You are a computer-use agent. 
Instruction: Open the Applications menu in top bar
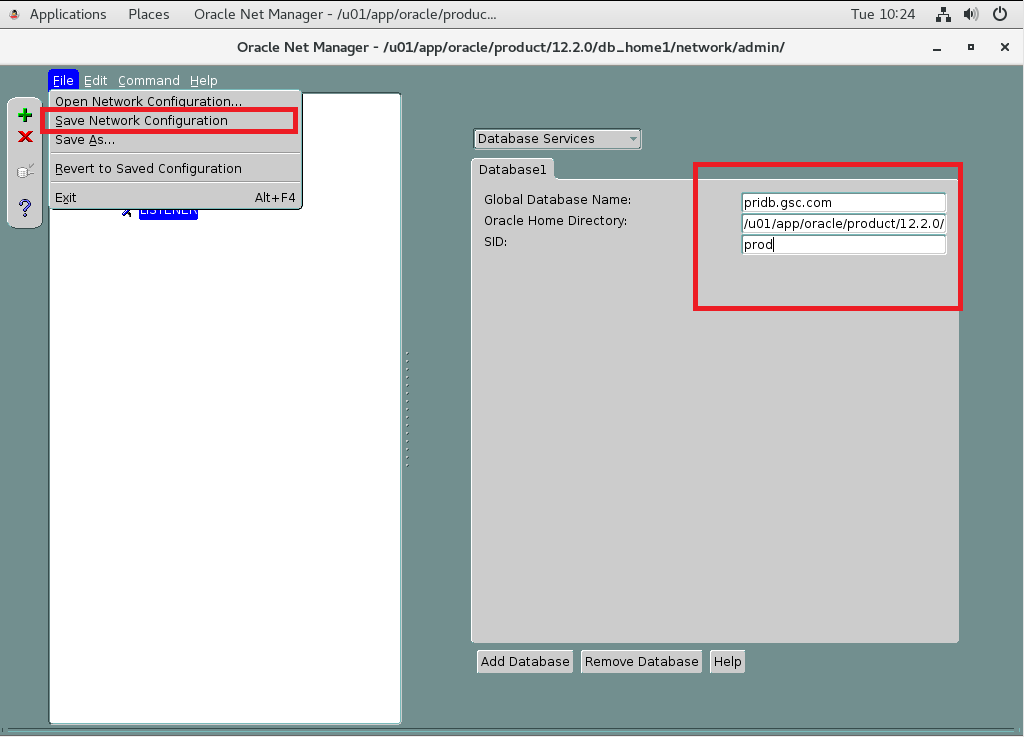coord(68,14)
